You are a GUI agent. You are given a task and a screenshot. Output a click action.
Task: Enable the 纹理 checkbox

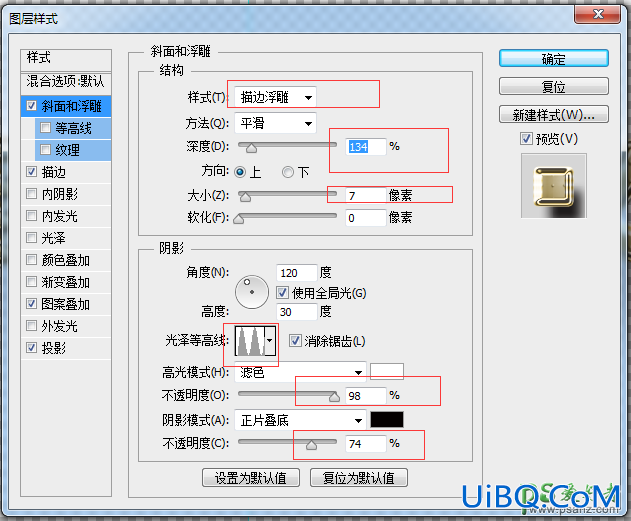pyautogui.click(x=45, y=150)
